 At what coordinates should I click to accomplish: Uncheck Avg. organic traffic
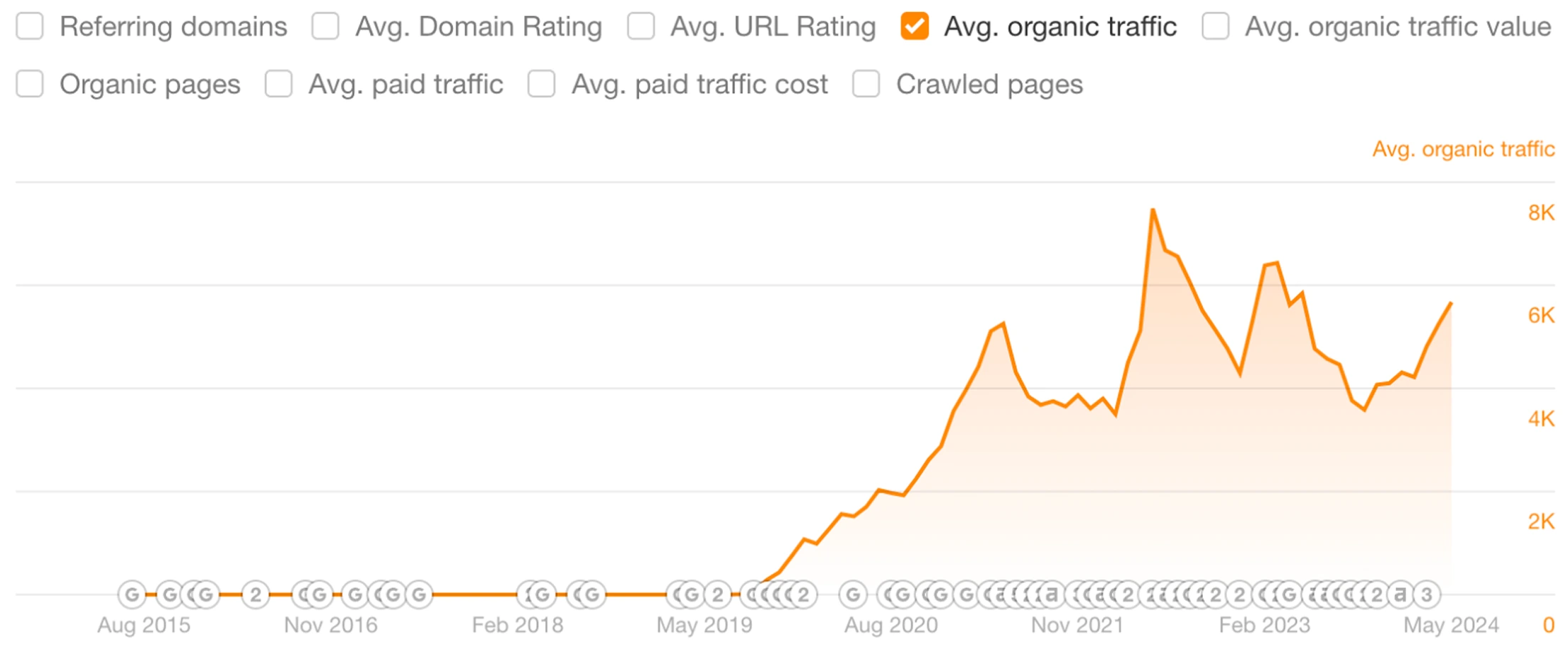915,27
